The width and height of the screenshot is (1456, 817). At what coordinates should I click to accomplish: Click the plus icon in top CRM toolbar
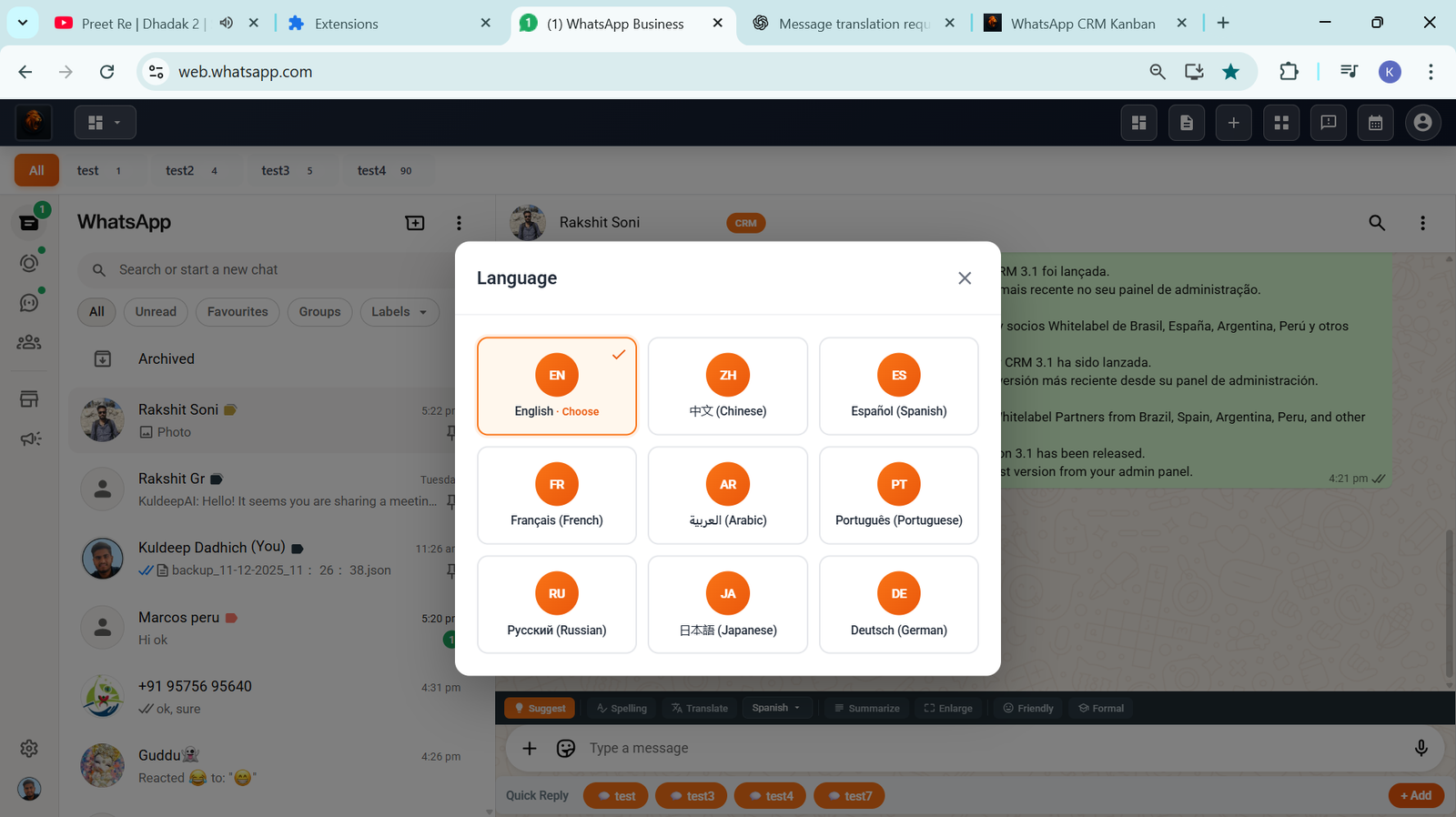(x=1234, y=123)
